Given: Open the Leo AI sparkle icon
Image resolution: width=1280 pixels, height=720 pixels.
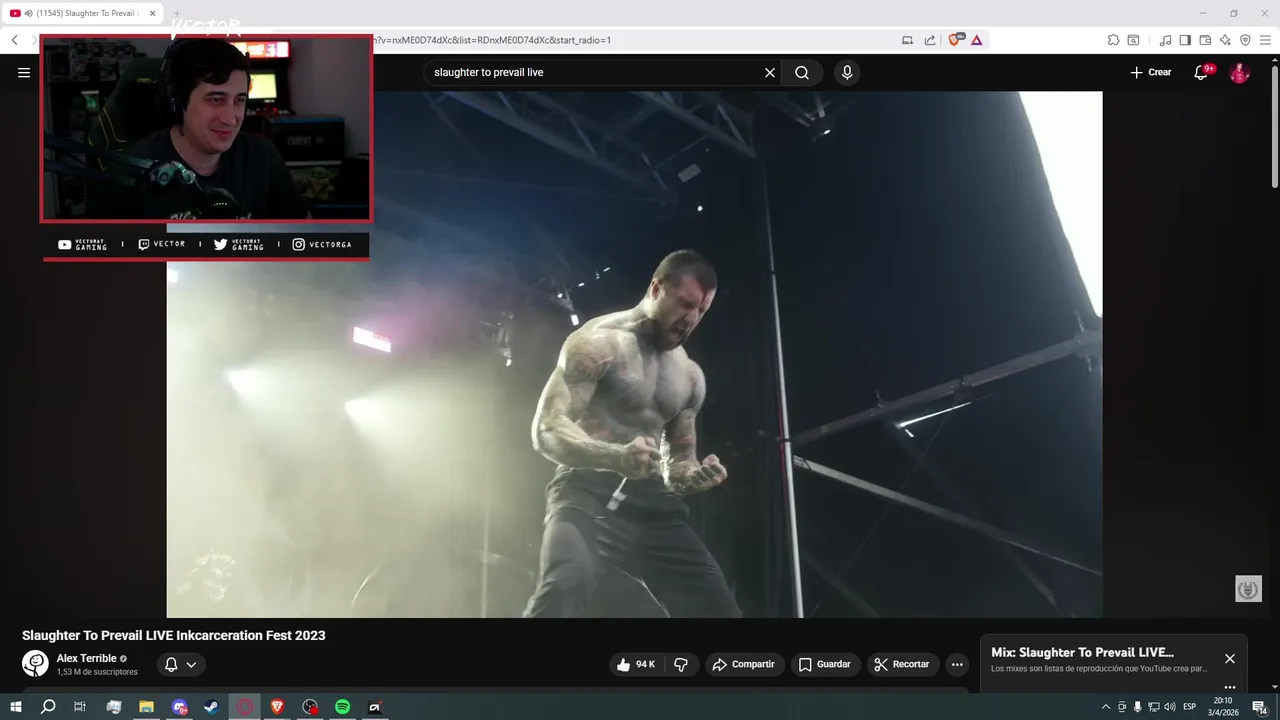Looking at the screenshot, I should click(x=1225, y=40).
